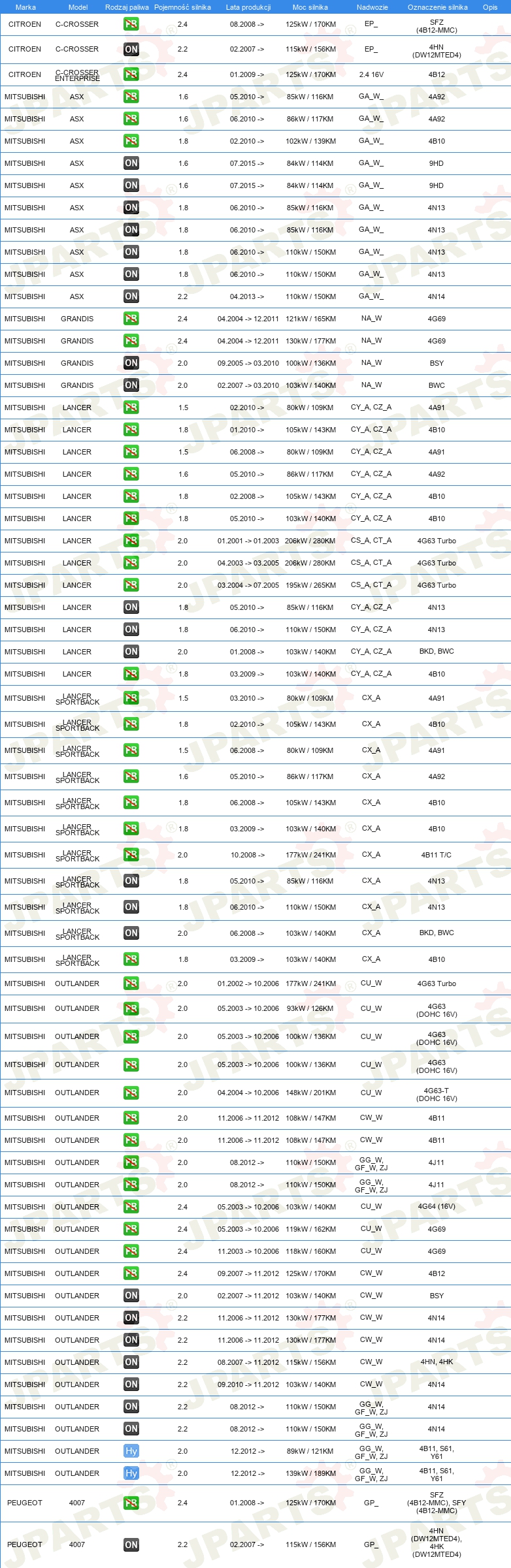Click the SFZ (4B12-MMC), SFY engine cell
Screen dimensions: 511x1568
point(437,1503)
